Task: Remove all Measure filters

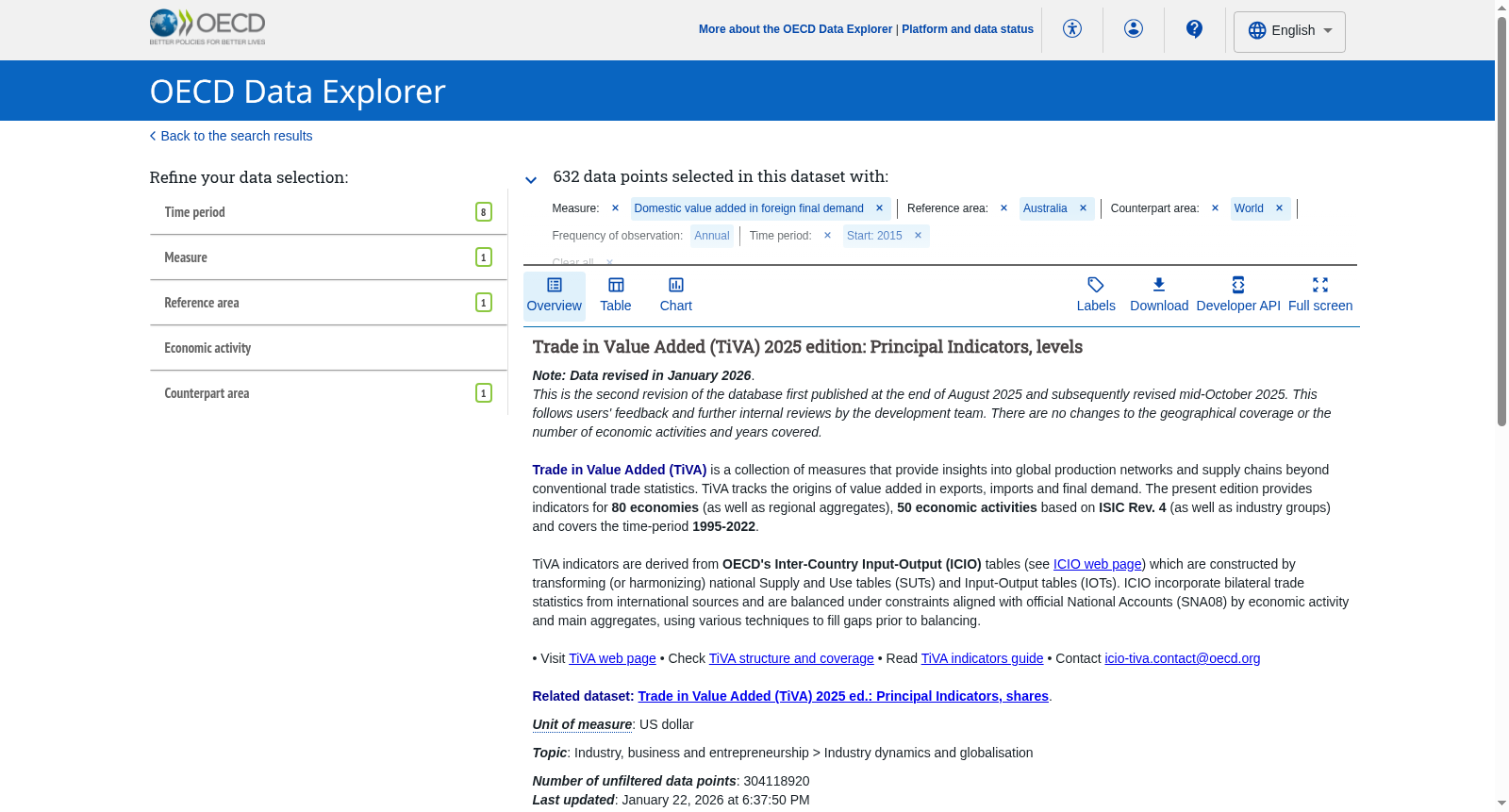Action: point(615,208)
